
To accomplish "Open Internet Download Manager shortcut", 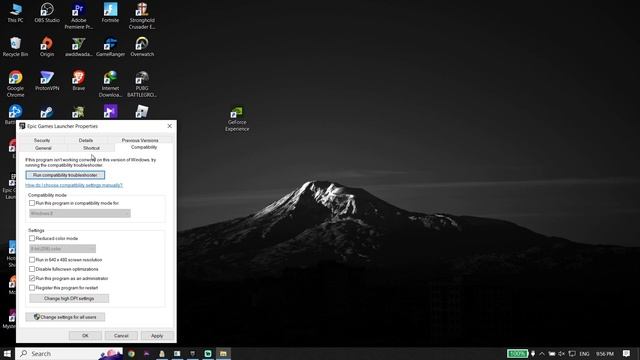I will (110, 84).
